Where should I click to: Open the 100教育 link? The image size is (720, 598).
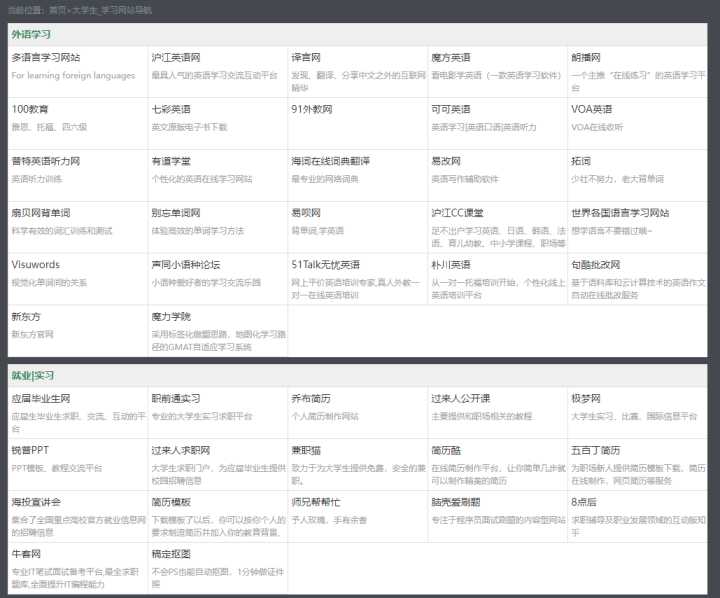coord(30,109)
